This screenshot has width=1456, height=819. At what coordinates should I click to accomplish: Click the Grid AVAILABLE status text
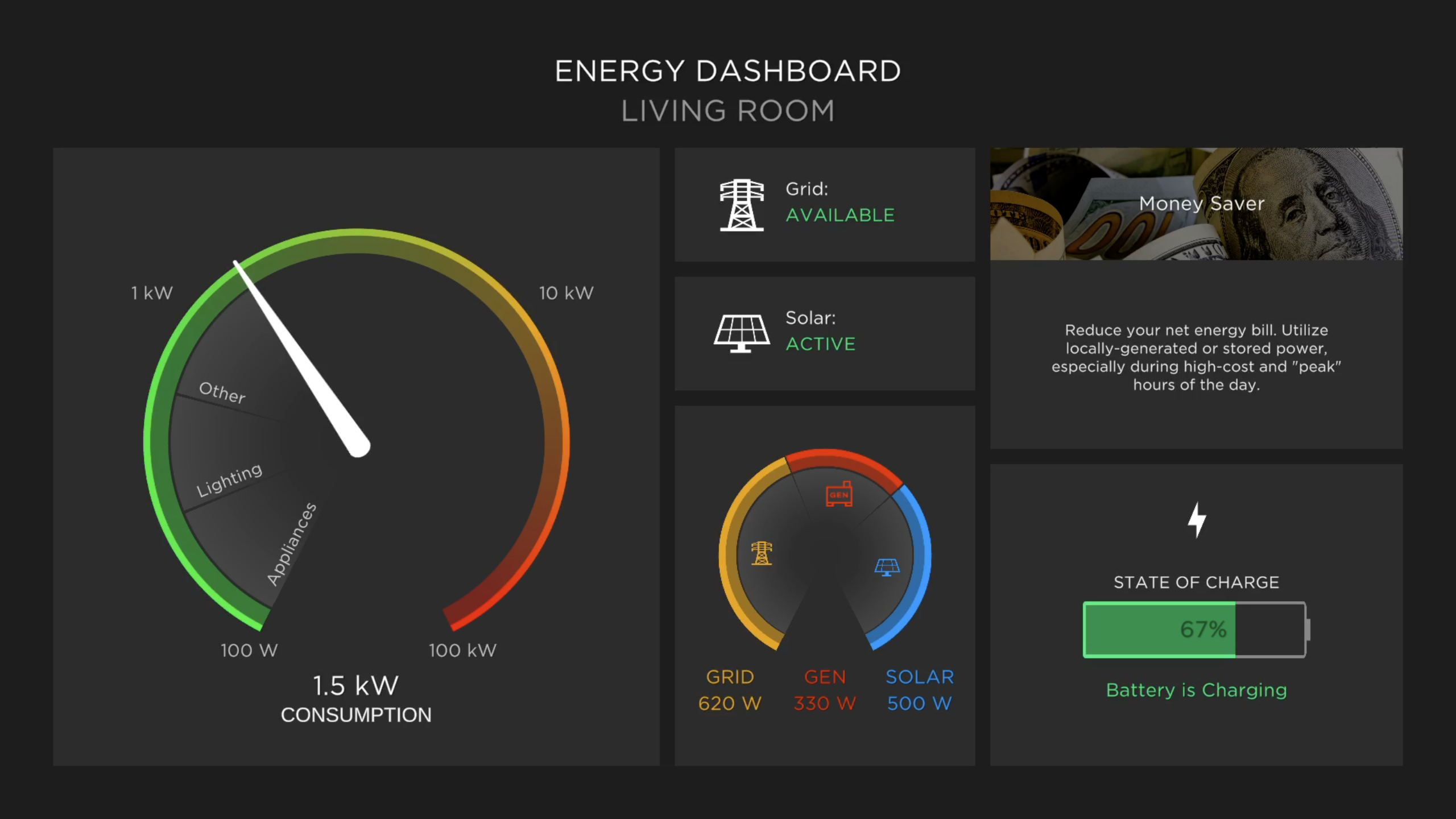(839, 215)
